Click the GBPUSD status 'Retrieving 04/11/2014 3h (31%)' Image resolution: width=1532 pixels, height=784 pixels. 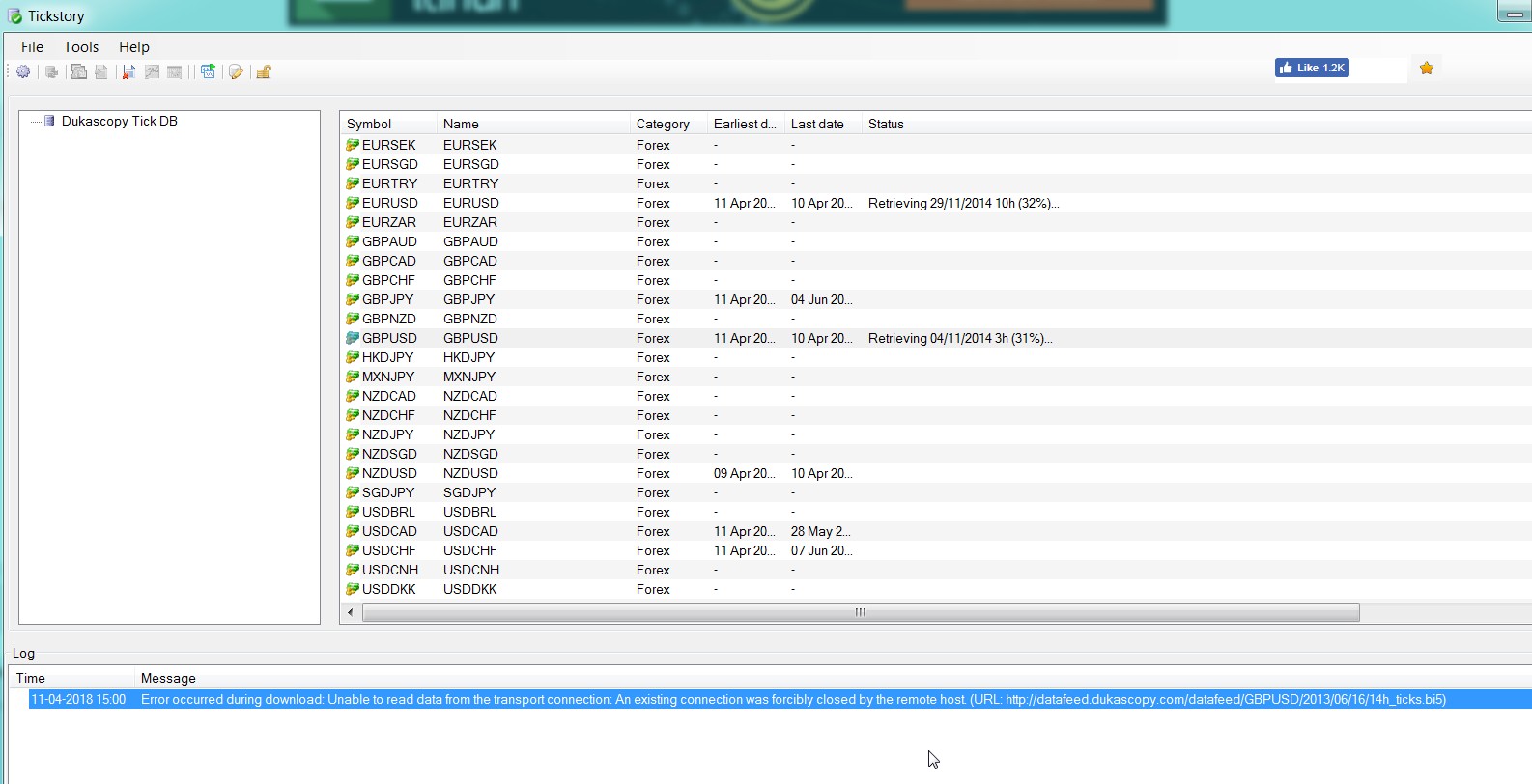960,338
